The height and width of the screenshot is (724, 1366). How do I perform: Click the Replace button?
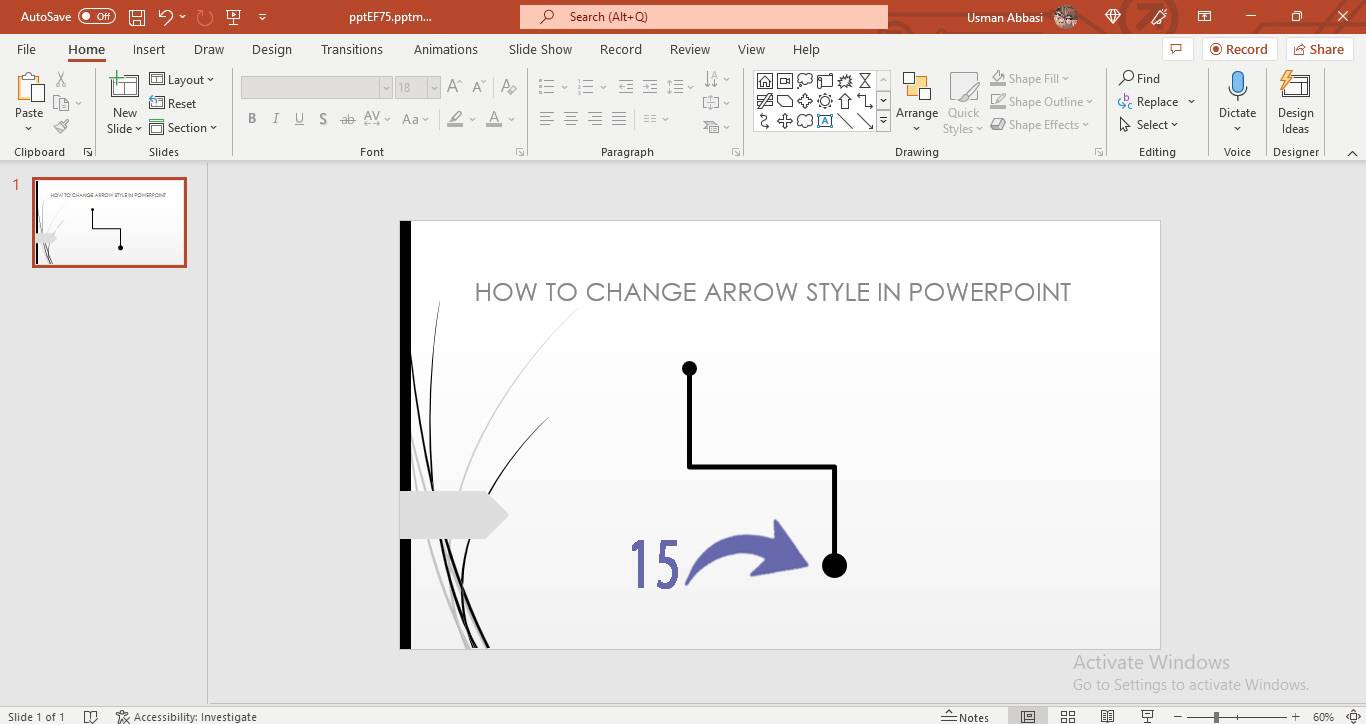pyautogui.click(x=1149, y=102)
